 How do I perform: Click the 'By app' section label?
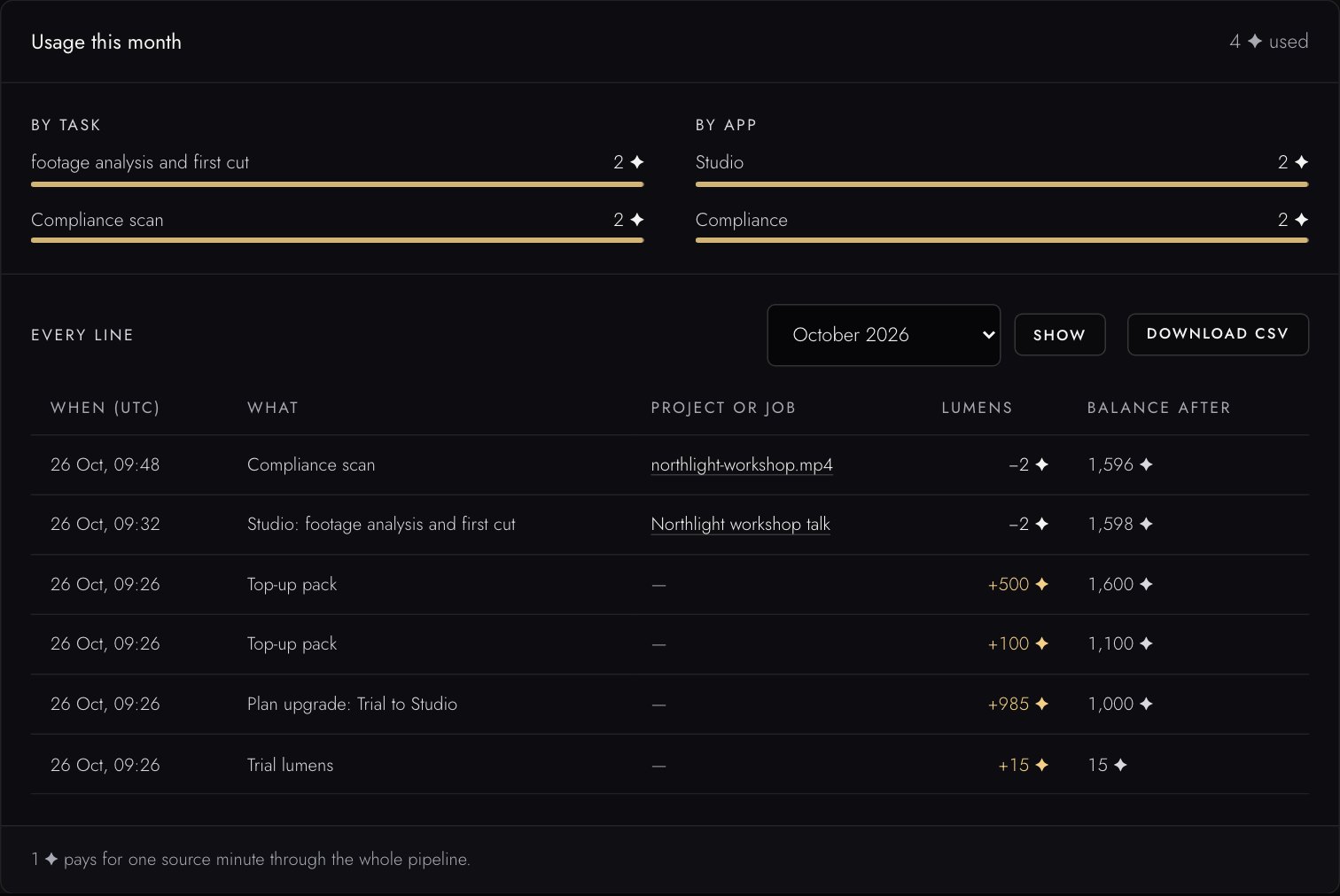coord(726,125)
